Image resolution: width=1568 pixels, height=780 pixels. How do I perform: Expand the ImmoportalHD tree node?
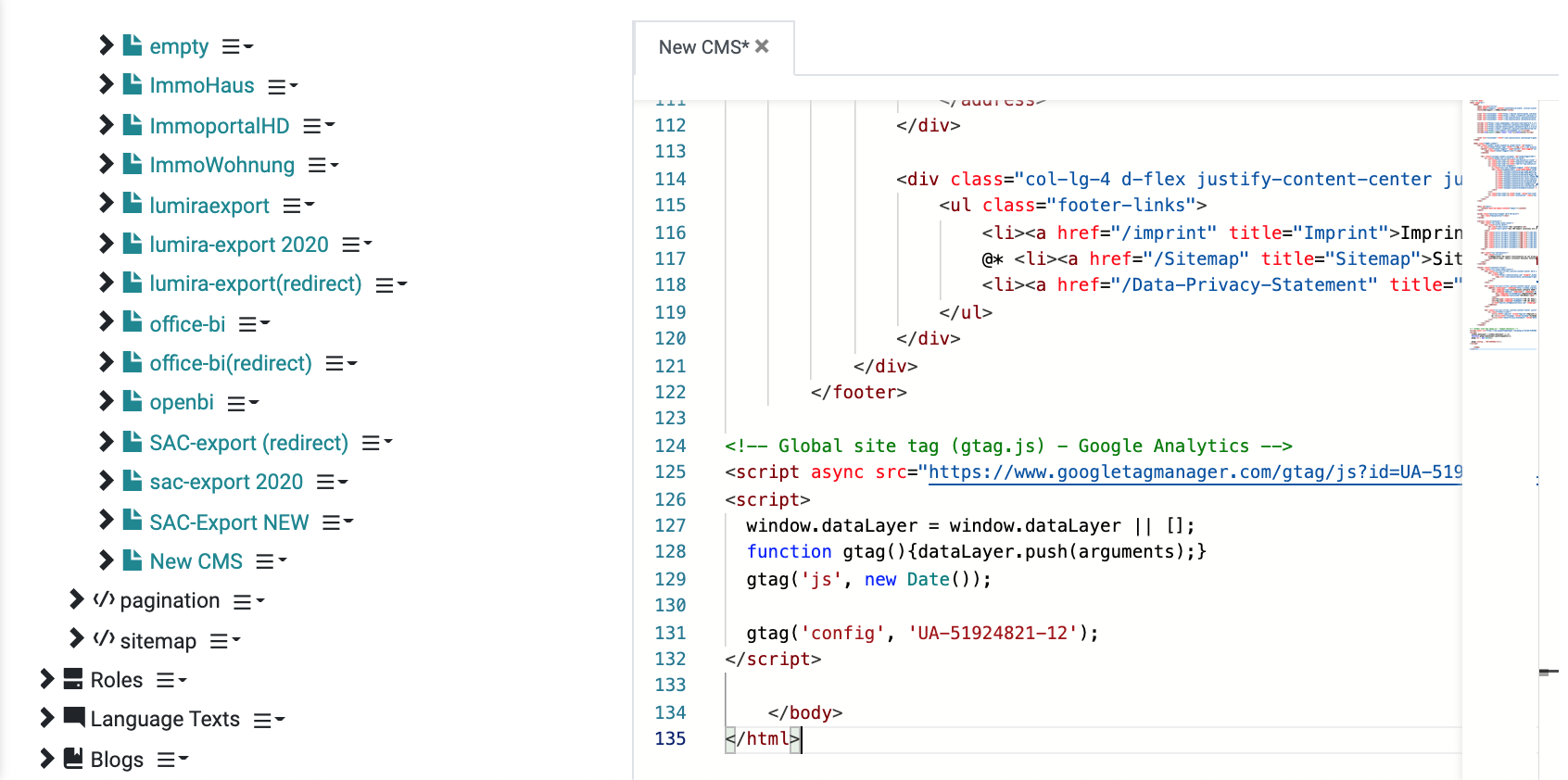(106, 124)
